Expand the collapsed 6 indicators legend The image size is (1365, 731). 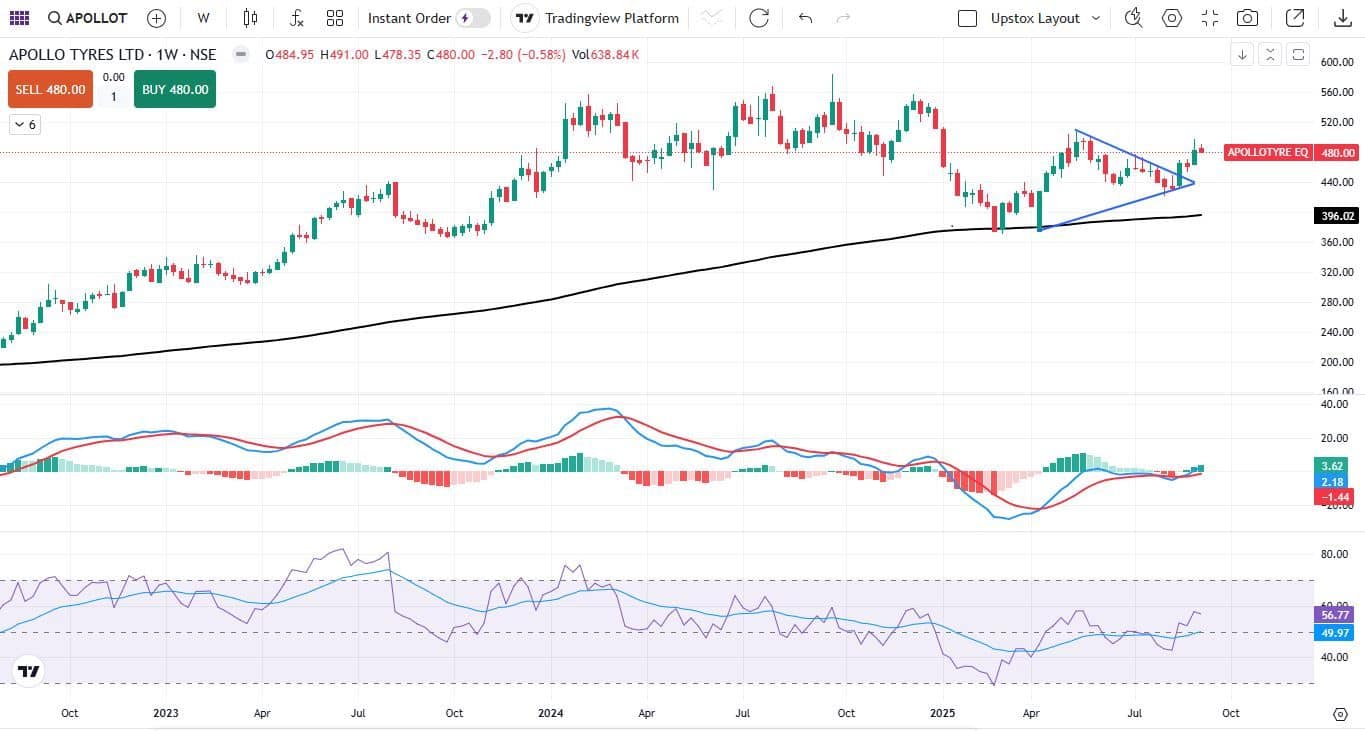tap(24, 125)
